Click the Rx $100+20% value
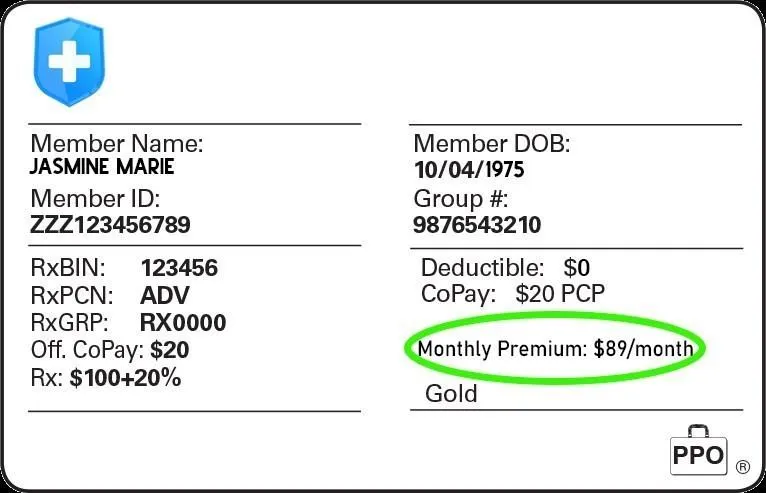Viewport: 766px width, 493px height. click(125, 378)
